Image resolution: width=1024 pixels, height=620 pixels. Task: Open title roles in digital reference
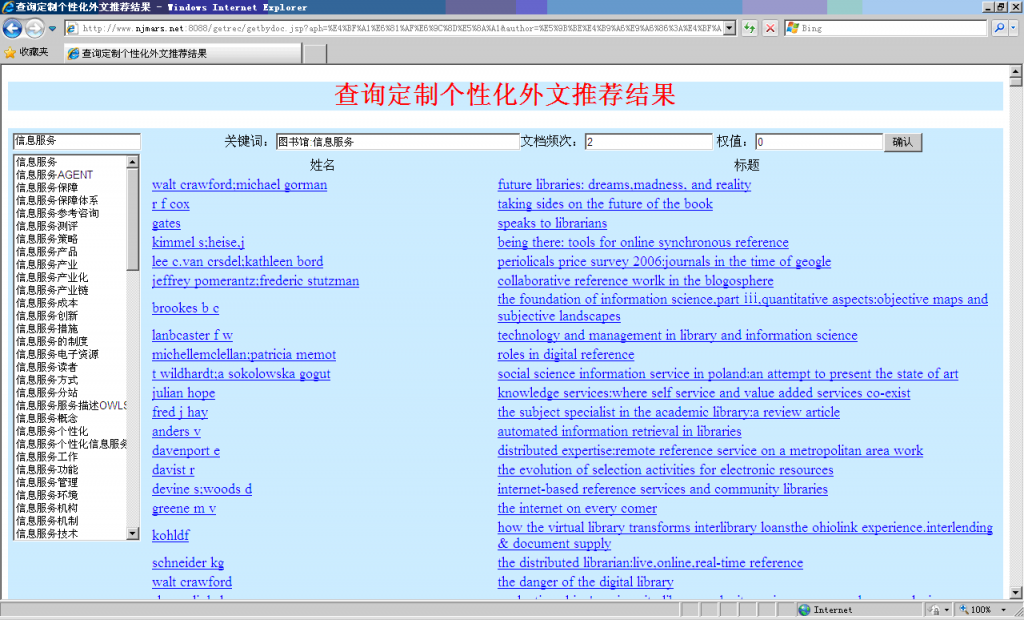click(566, 355)
